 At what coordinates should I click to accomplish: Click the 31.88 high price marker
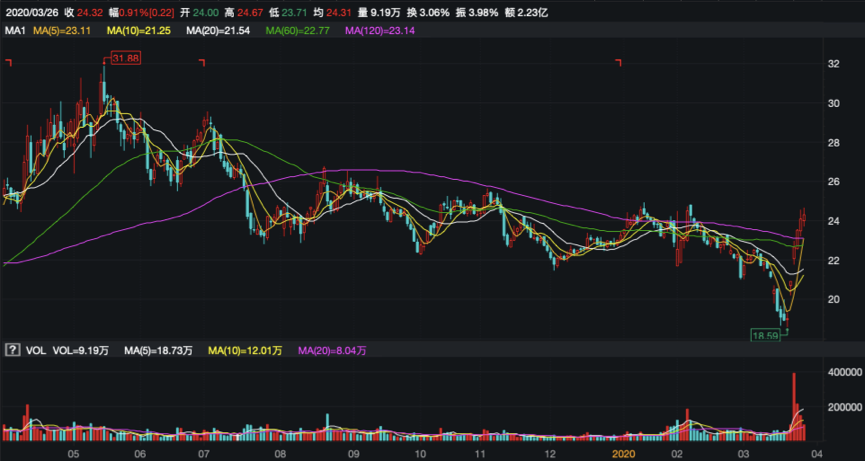pyautogui.click(x=125, y=60)
